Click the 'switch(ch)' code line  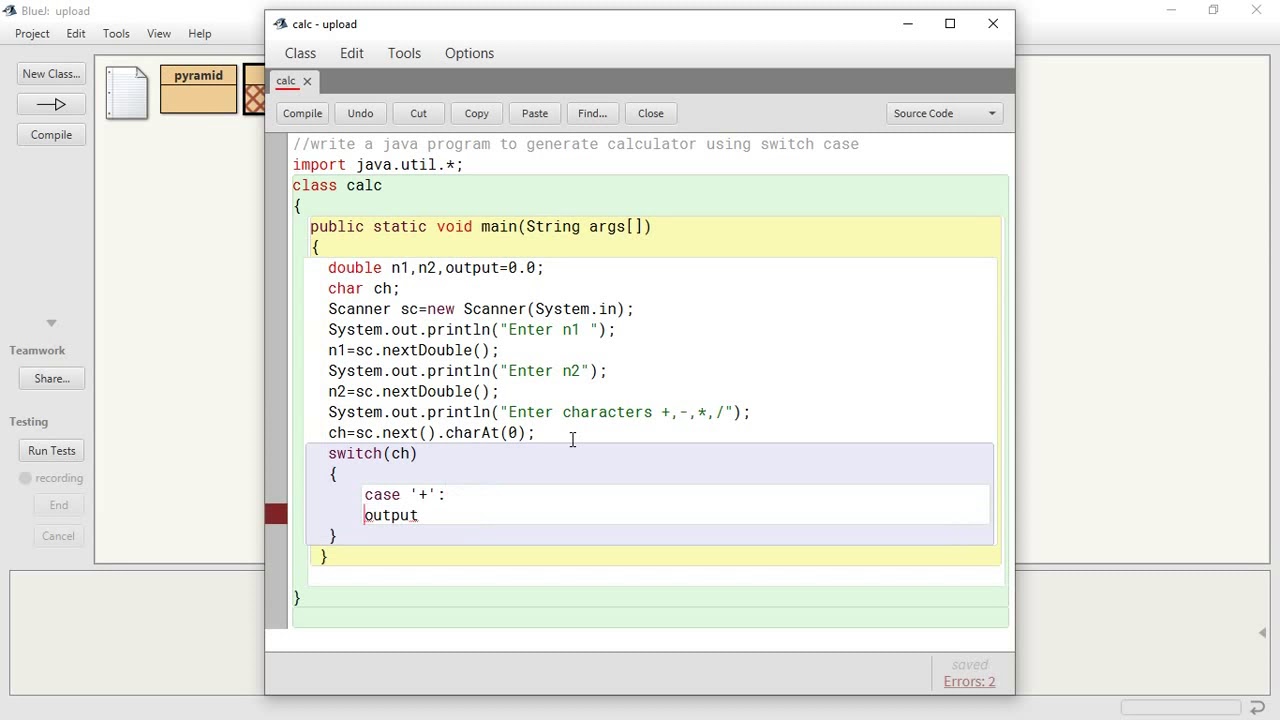tap(372, 454)
